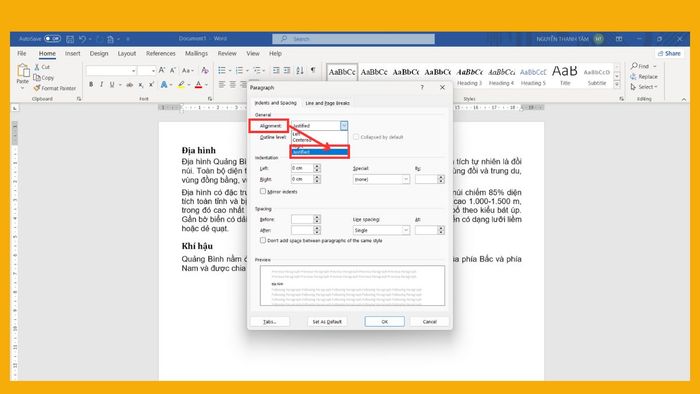Click the Undo arrow in title bar

point(82,39)
